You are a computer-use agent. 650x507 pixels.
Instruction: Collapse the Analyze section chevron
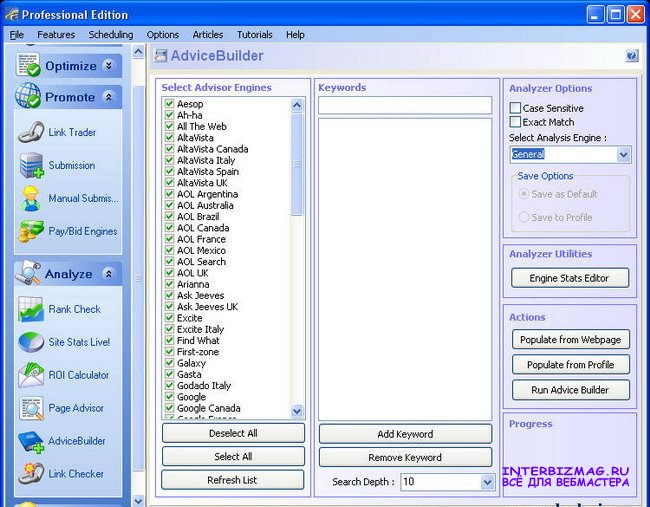(108, 274)
